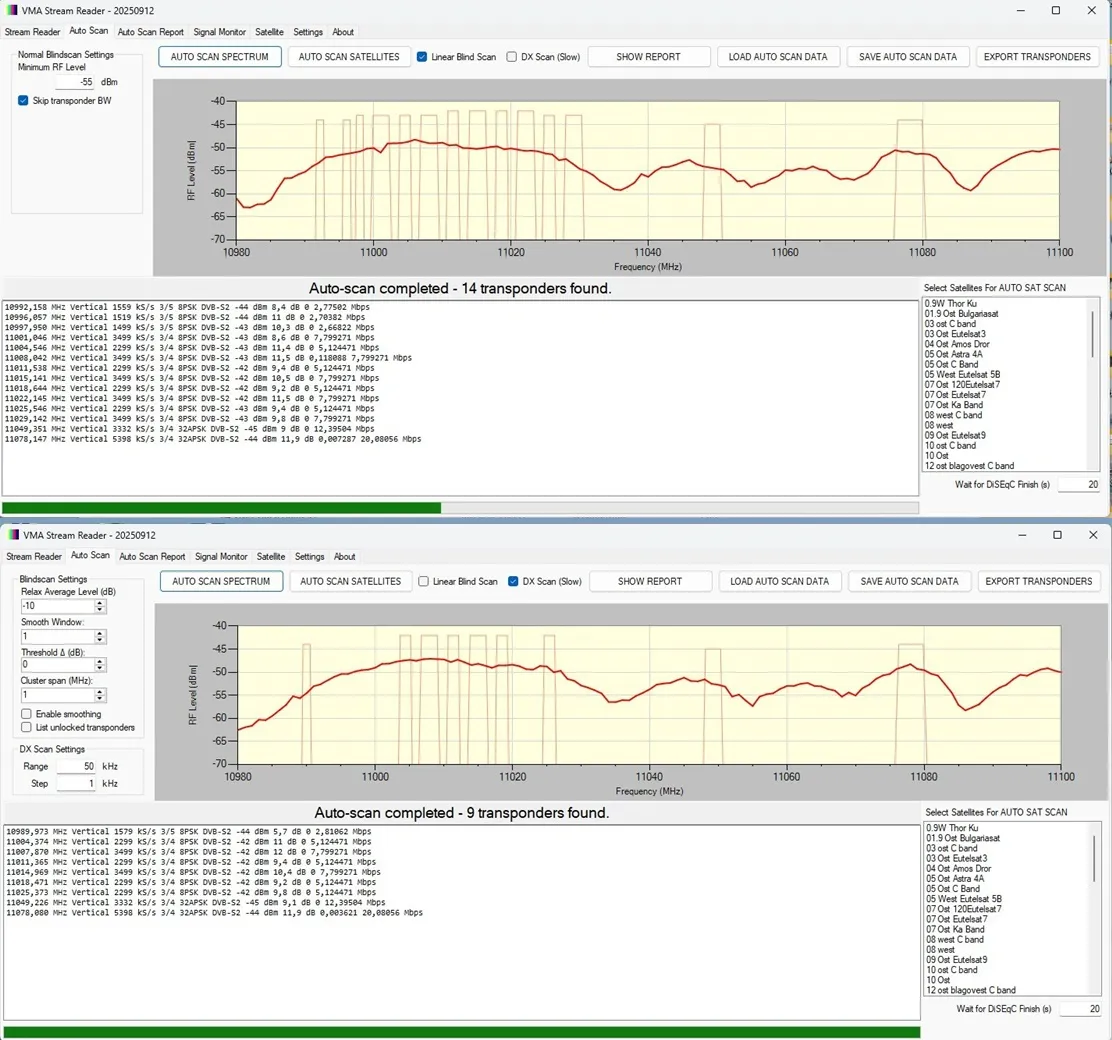Click the VMA Stream Reader icon in bottom window title bar
The image size is (1112, 1040).
pos(13,535)
